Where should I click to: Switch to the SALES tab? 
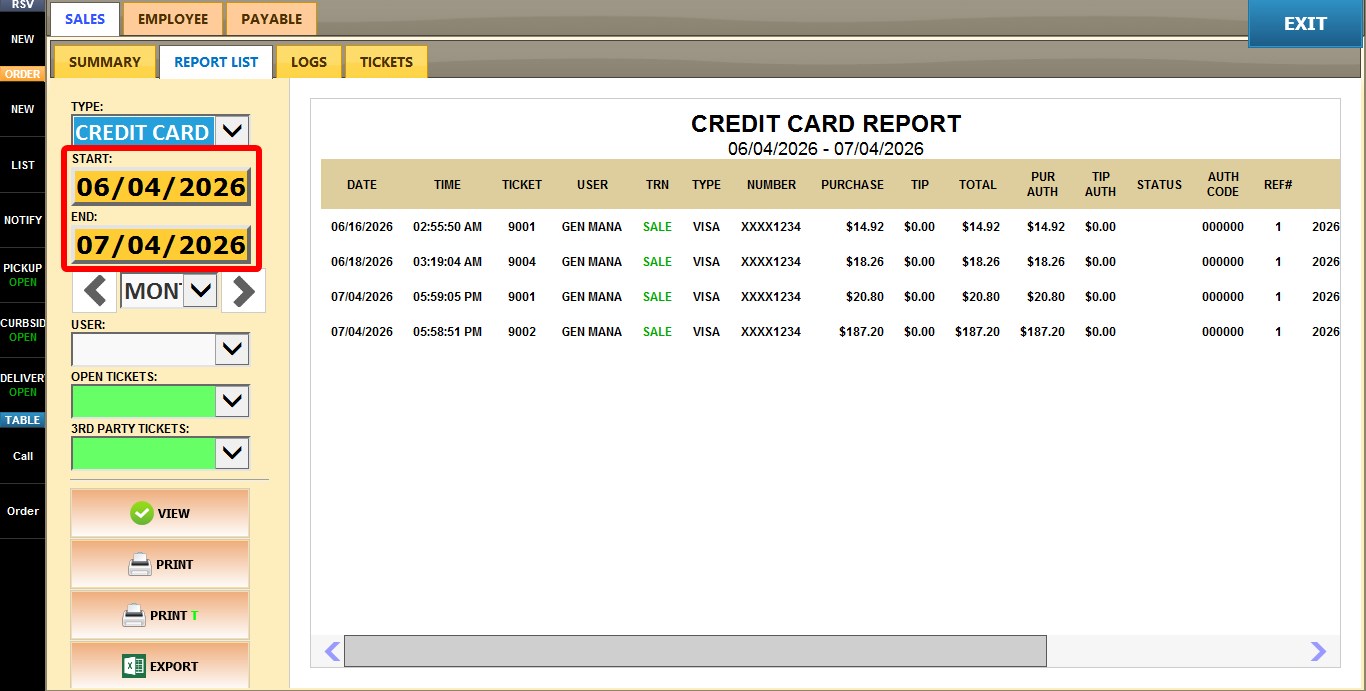(x=85, y=19)
